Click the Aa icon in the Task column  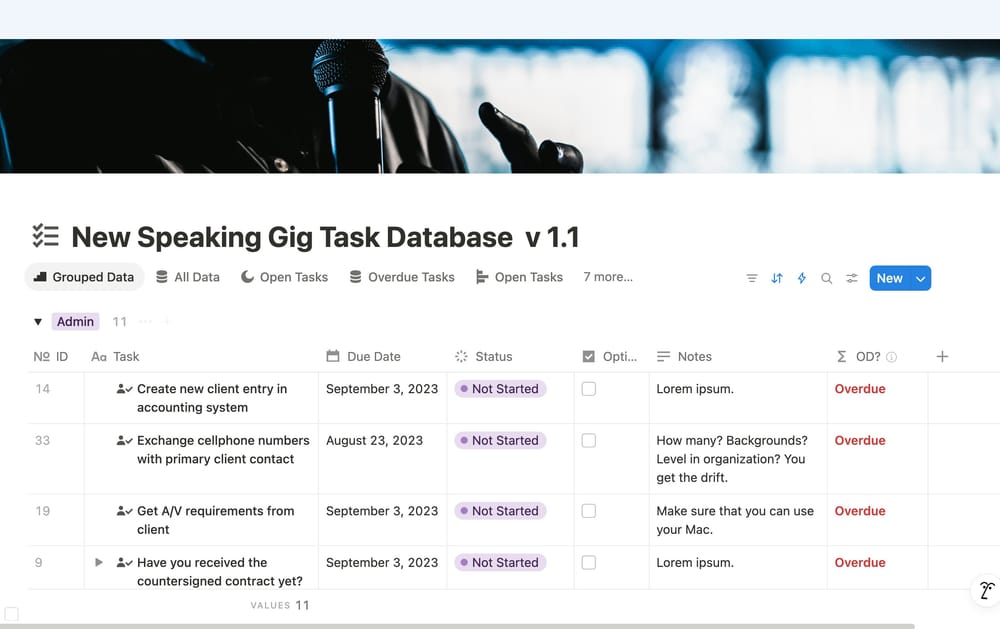[x=100, y=356]
